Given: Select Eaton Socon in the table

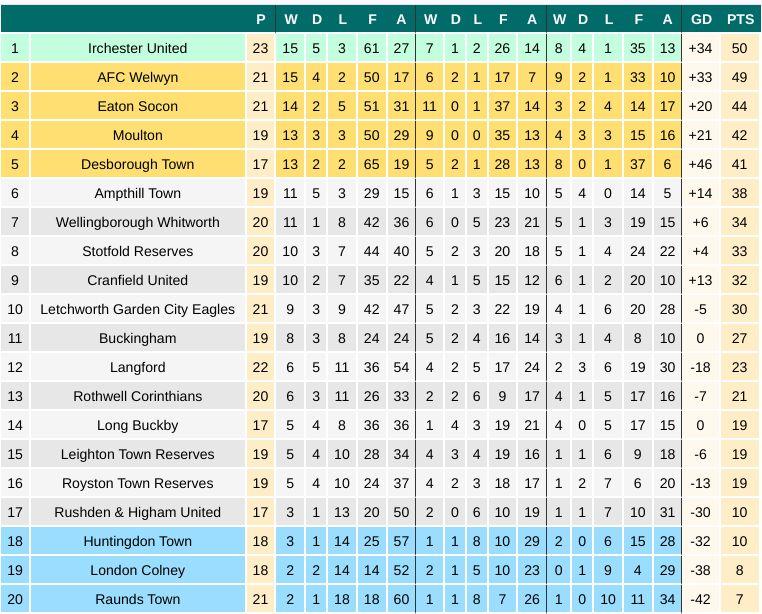Looking at the screenshot, I should tap(137, 106).
